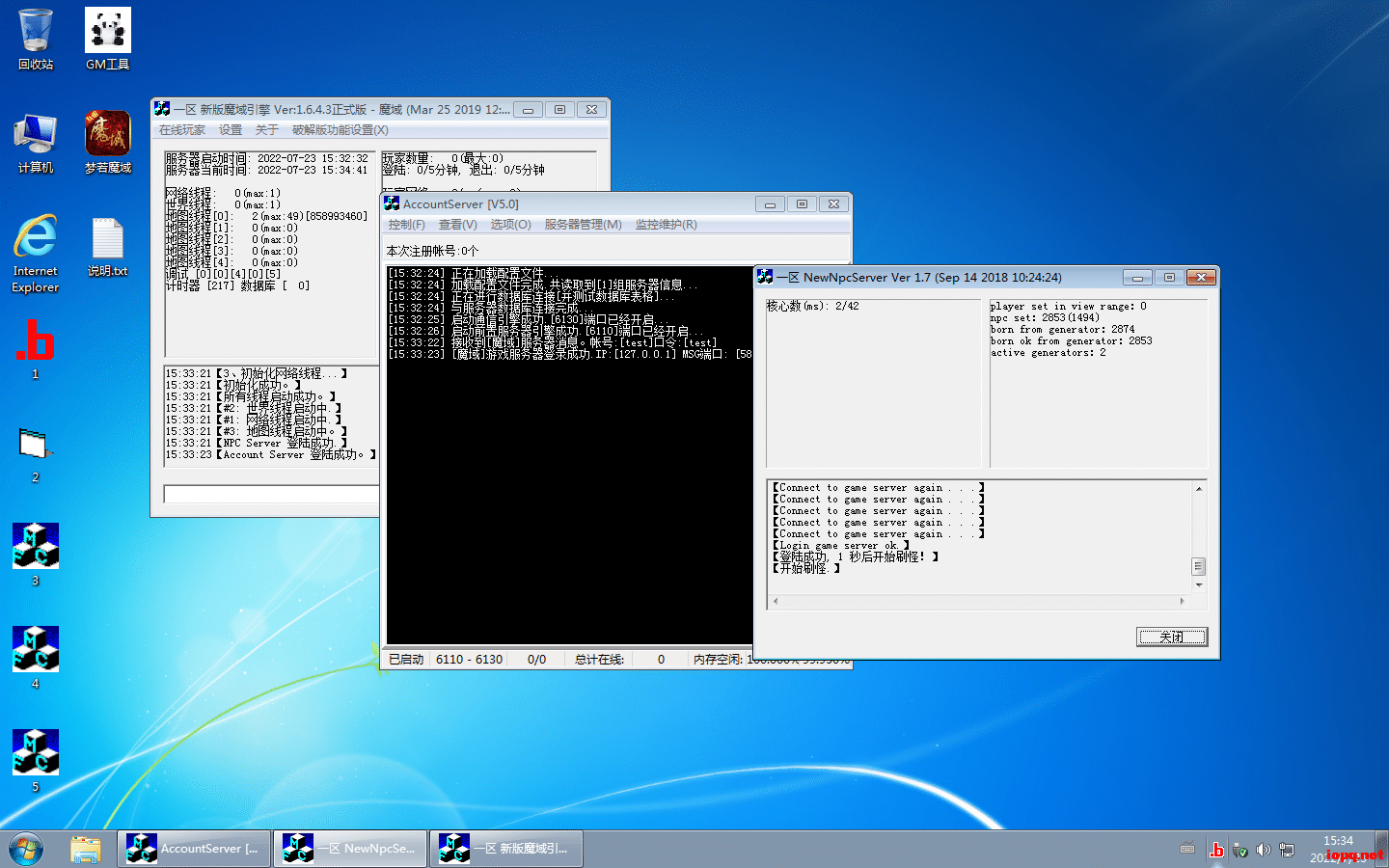1389x868 pixels.
Task: Select the red b icon labeled 1
Action: 36,340
